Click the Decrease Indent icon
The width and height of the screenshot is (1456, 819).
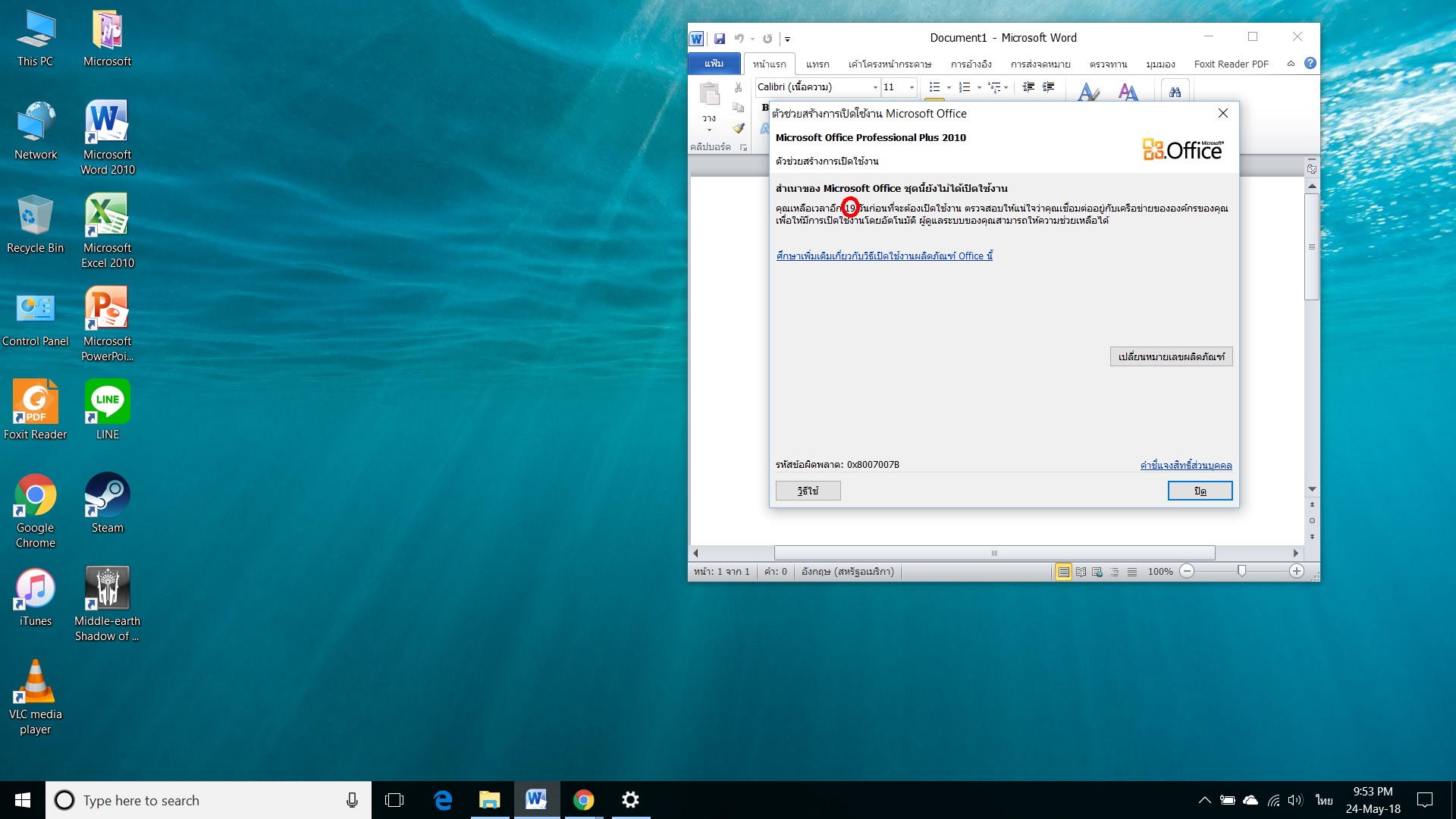(1028, 87)
